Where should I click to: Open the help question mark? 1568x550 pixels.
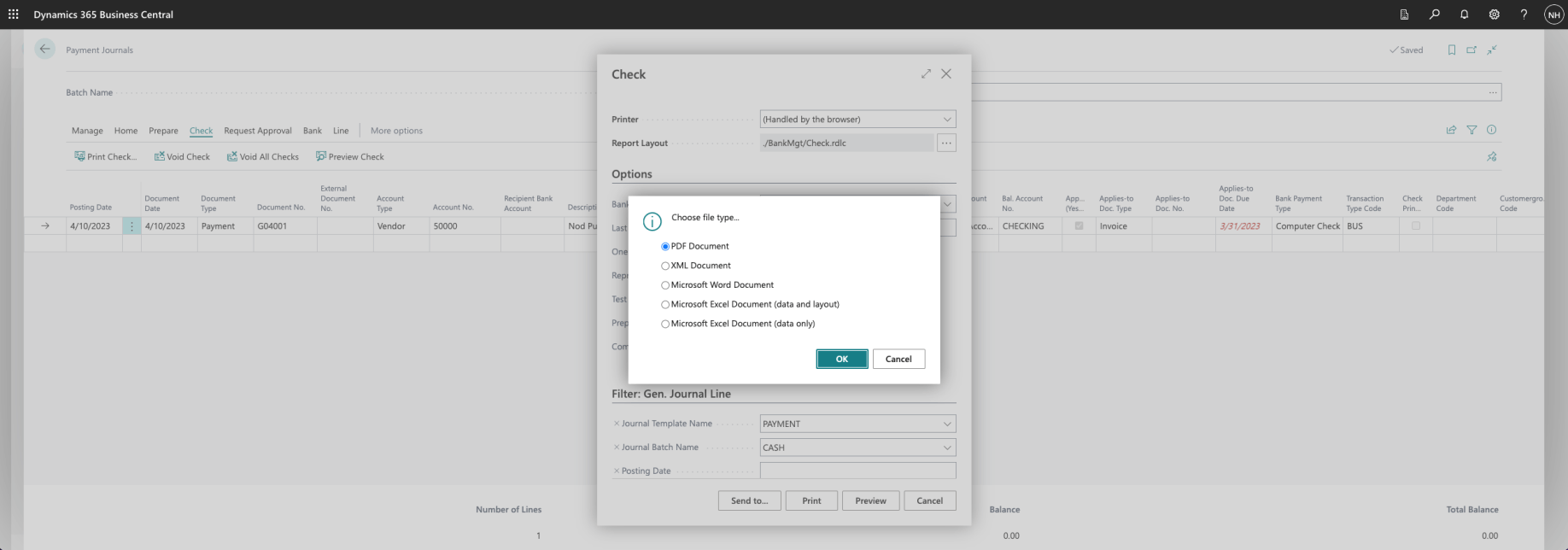(x=1524, y=15)
